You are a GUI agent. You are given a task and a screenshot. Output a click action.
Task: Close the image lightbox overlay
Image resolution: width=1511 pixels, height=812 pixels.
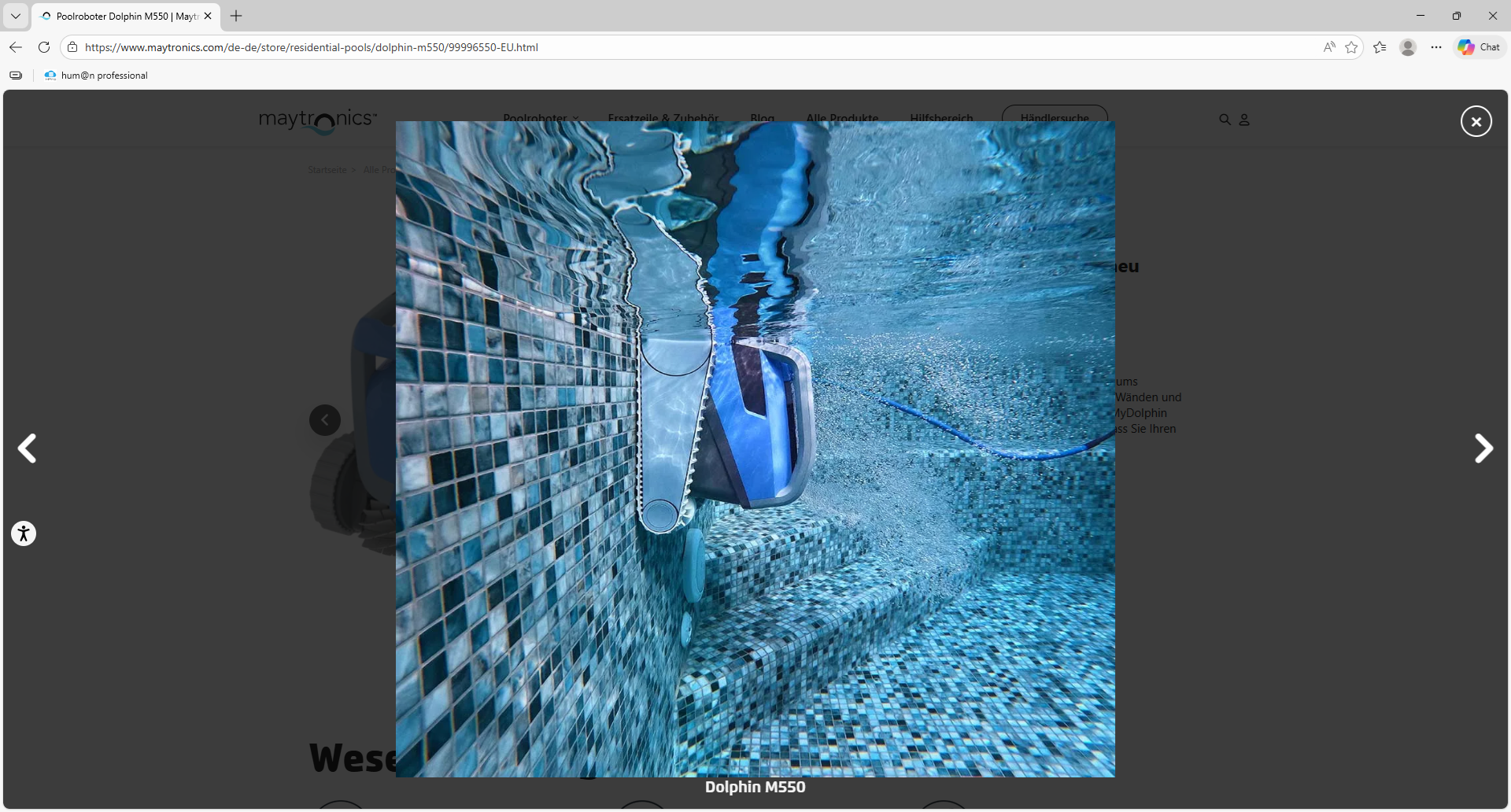(1476, 121)
